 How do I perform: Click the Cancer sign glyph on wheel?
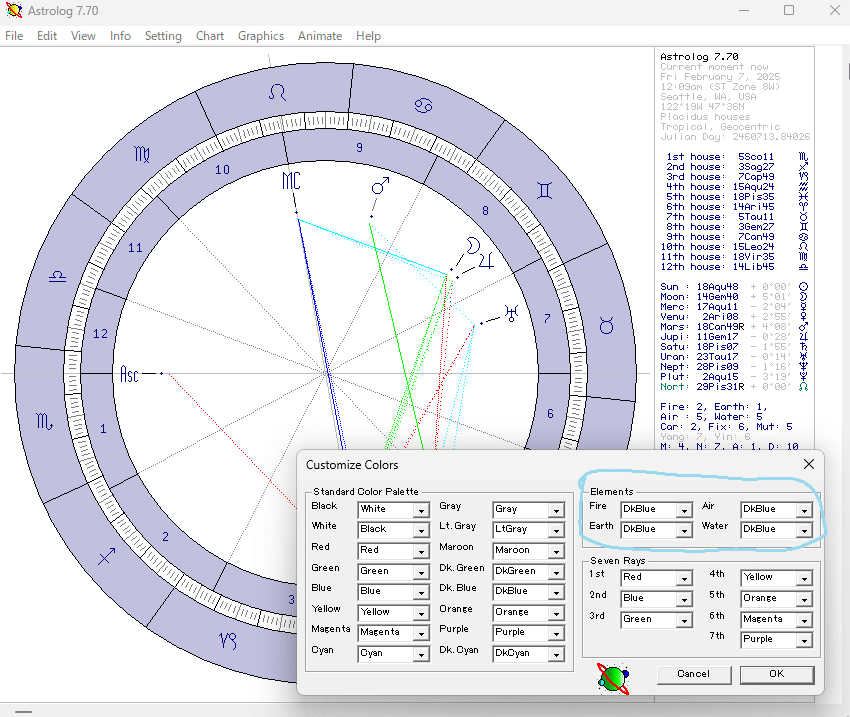tap(423, 105)
